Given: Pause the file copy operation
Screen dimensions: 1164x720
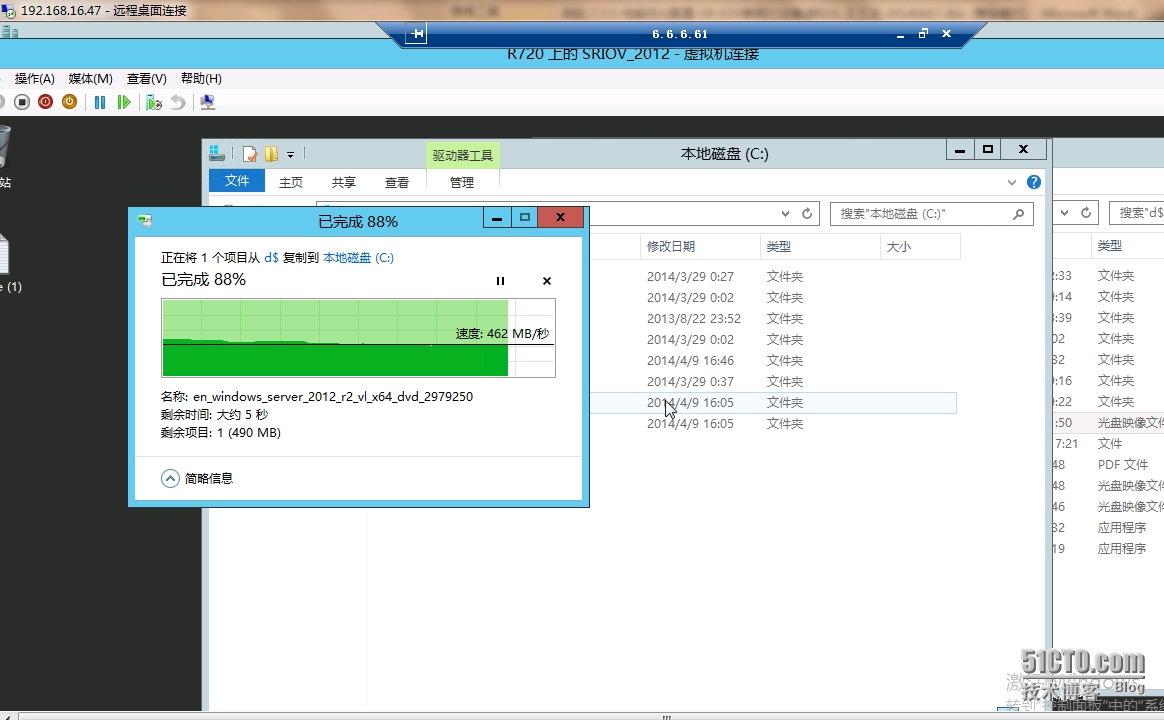Looking at the screenshot, I should [x=500, y=281].
